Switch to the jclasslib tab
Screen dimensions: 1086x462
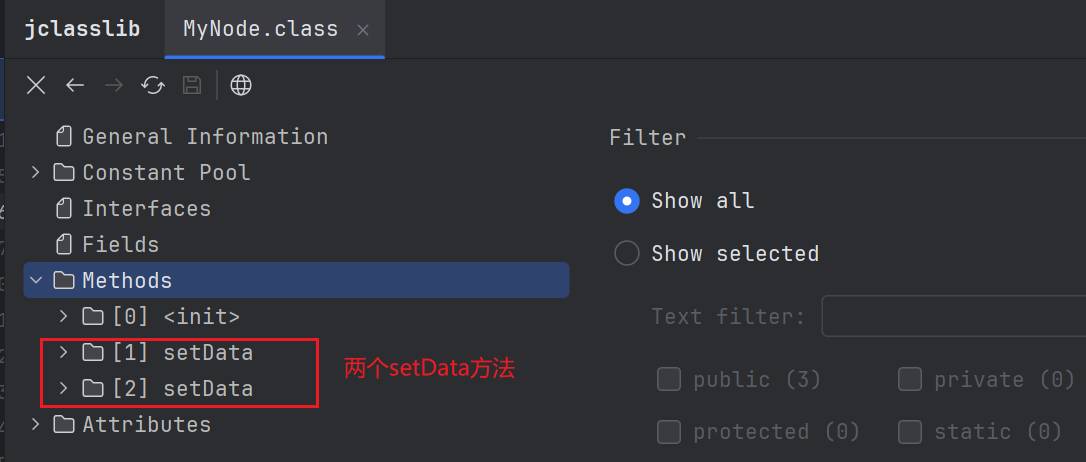tap(82, 28)
